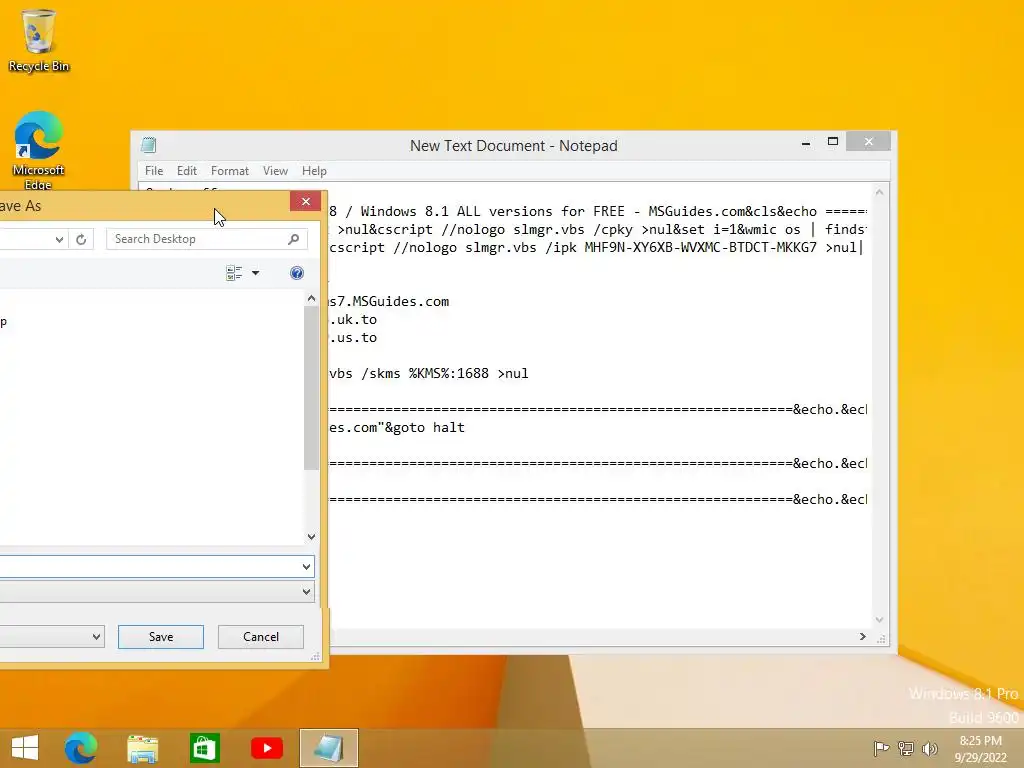Expand the Encoding dropdown

tap(96, 637)
